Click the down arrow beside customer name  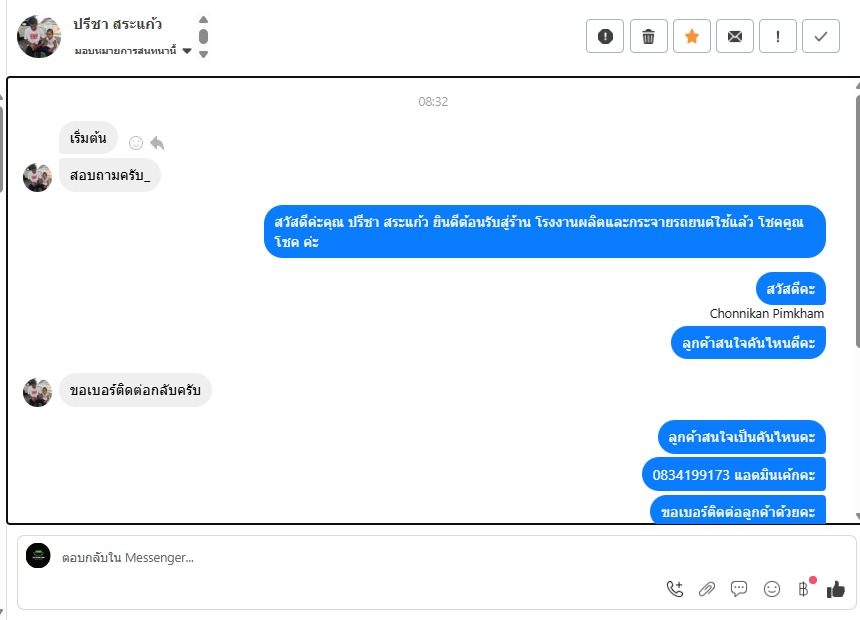(203, 54)
